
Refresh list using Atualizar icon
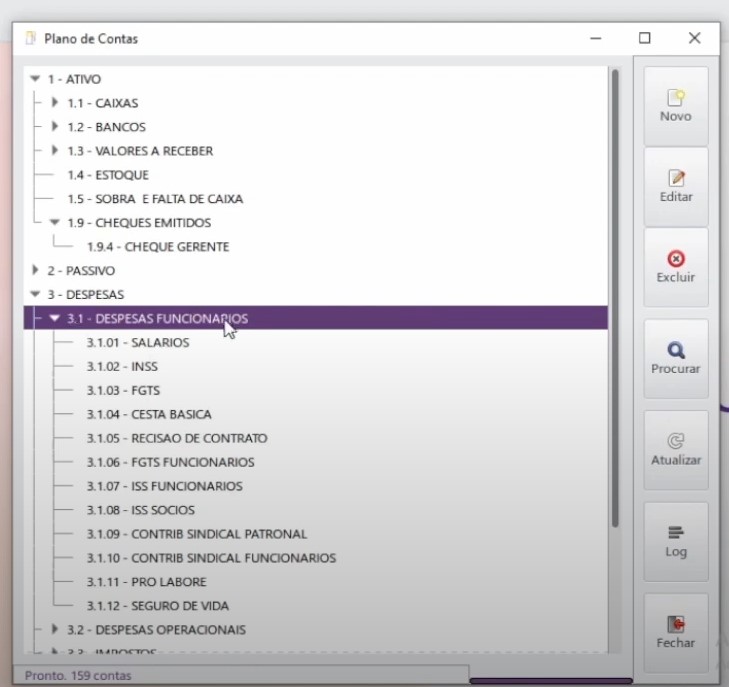click(676, 441)
